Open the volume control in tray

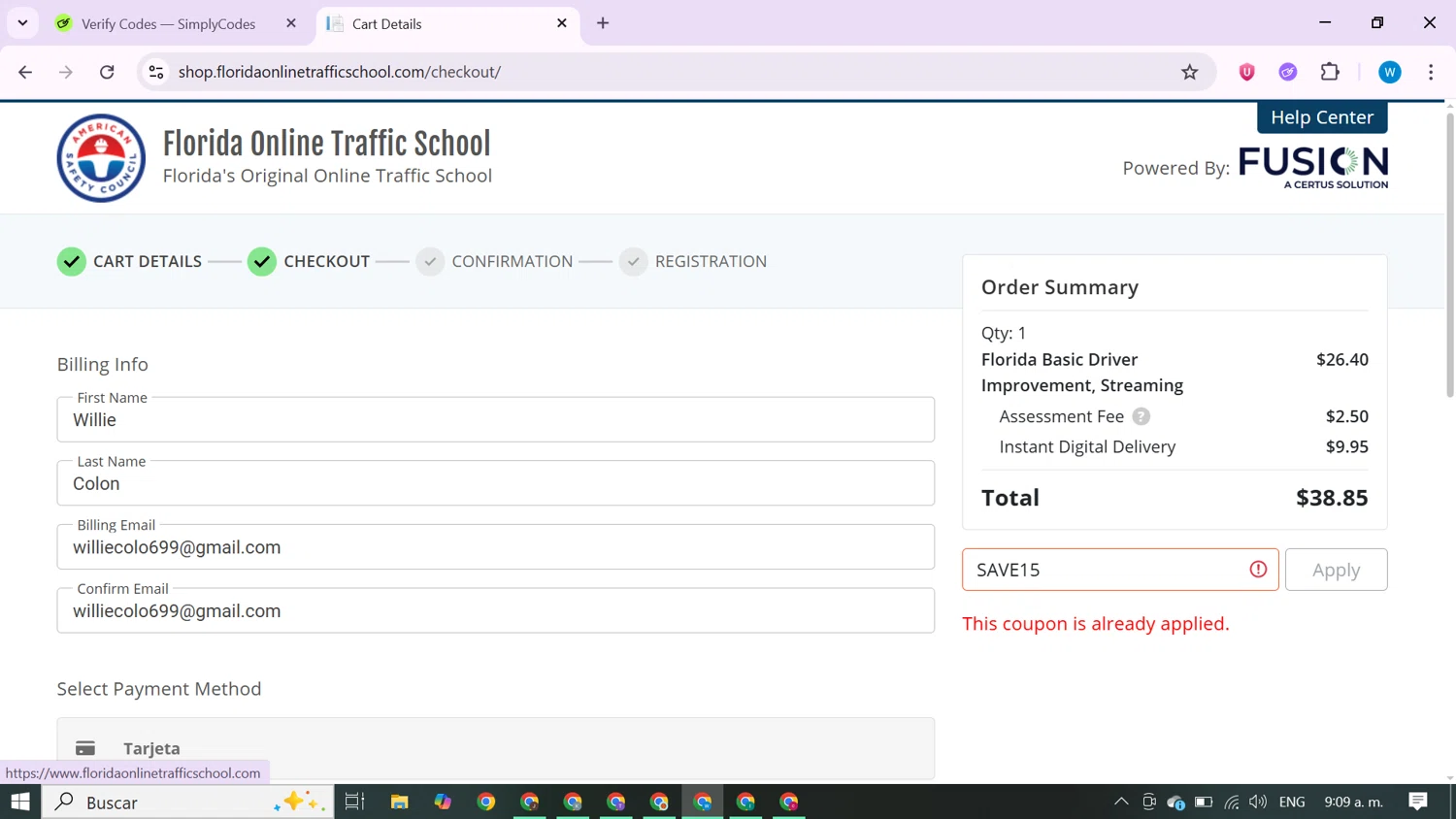pos(1258,802)
